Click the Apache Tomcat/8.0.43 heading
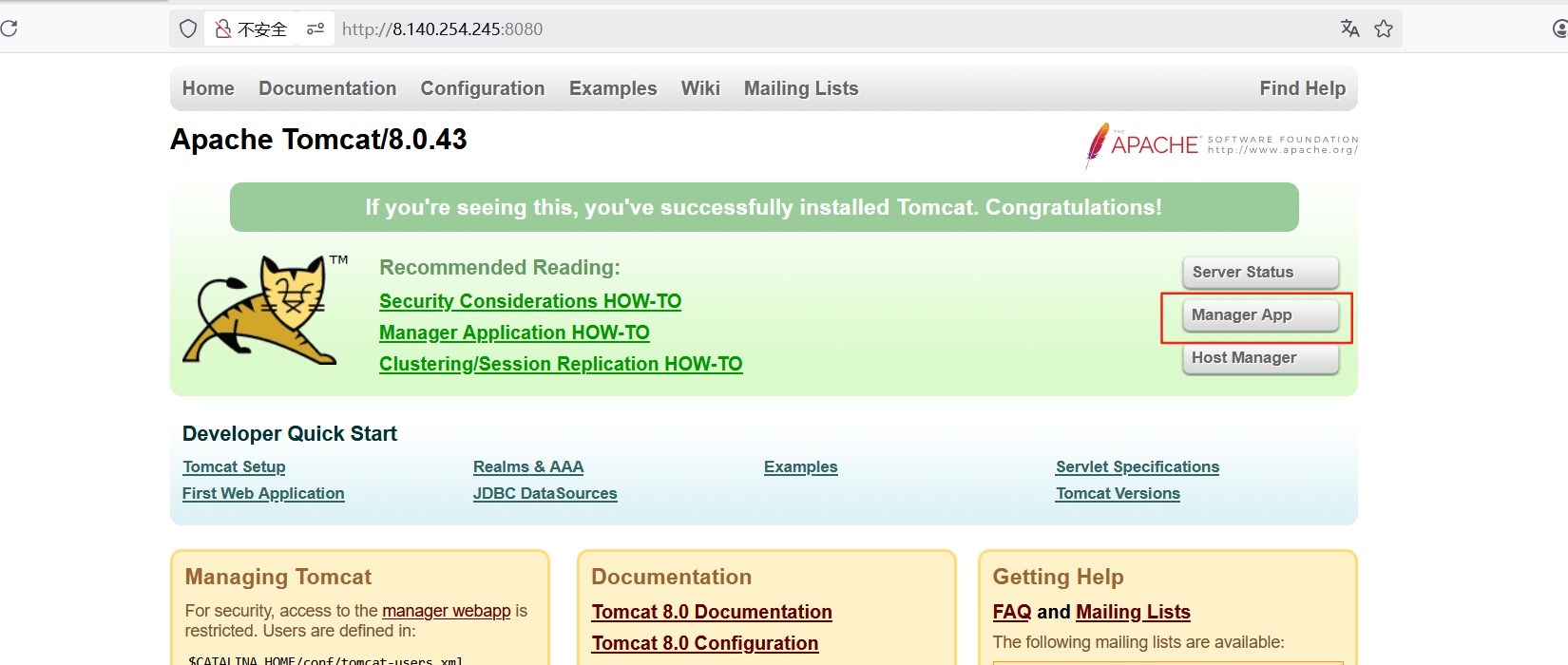Image resolution: width=1568 pixels, height=665 pixels. (318, 140)
